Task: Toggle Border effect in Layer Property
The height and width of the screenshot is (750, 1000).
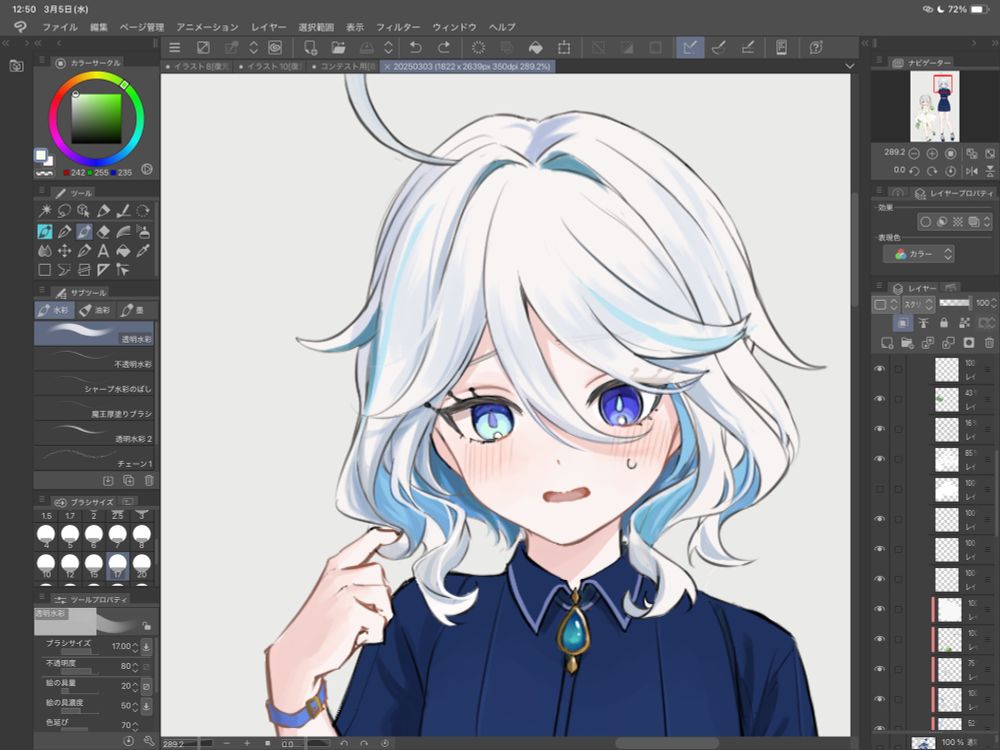Action: [x=925, y=222]
